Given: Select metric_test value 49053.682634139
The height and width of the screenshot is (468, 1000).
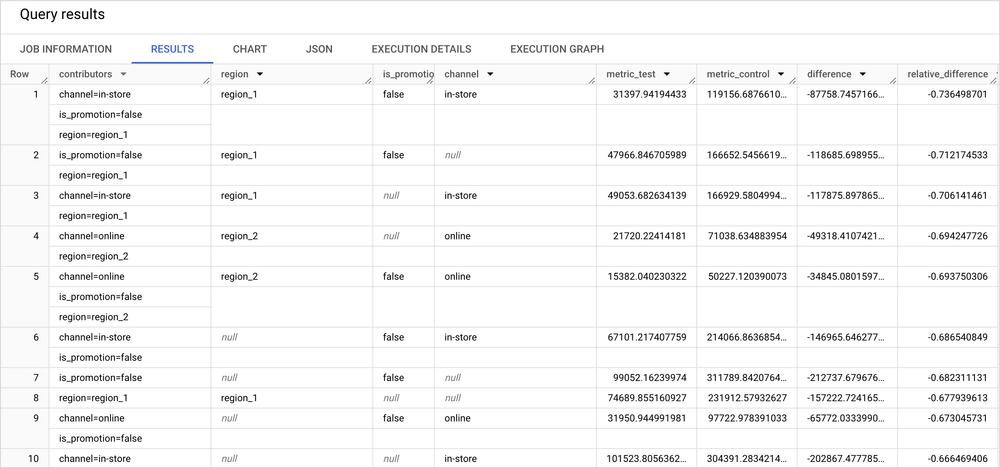Looking at the screenshot, I should [x=647, y=196].
